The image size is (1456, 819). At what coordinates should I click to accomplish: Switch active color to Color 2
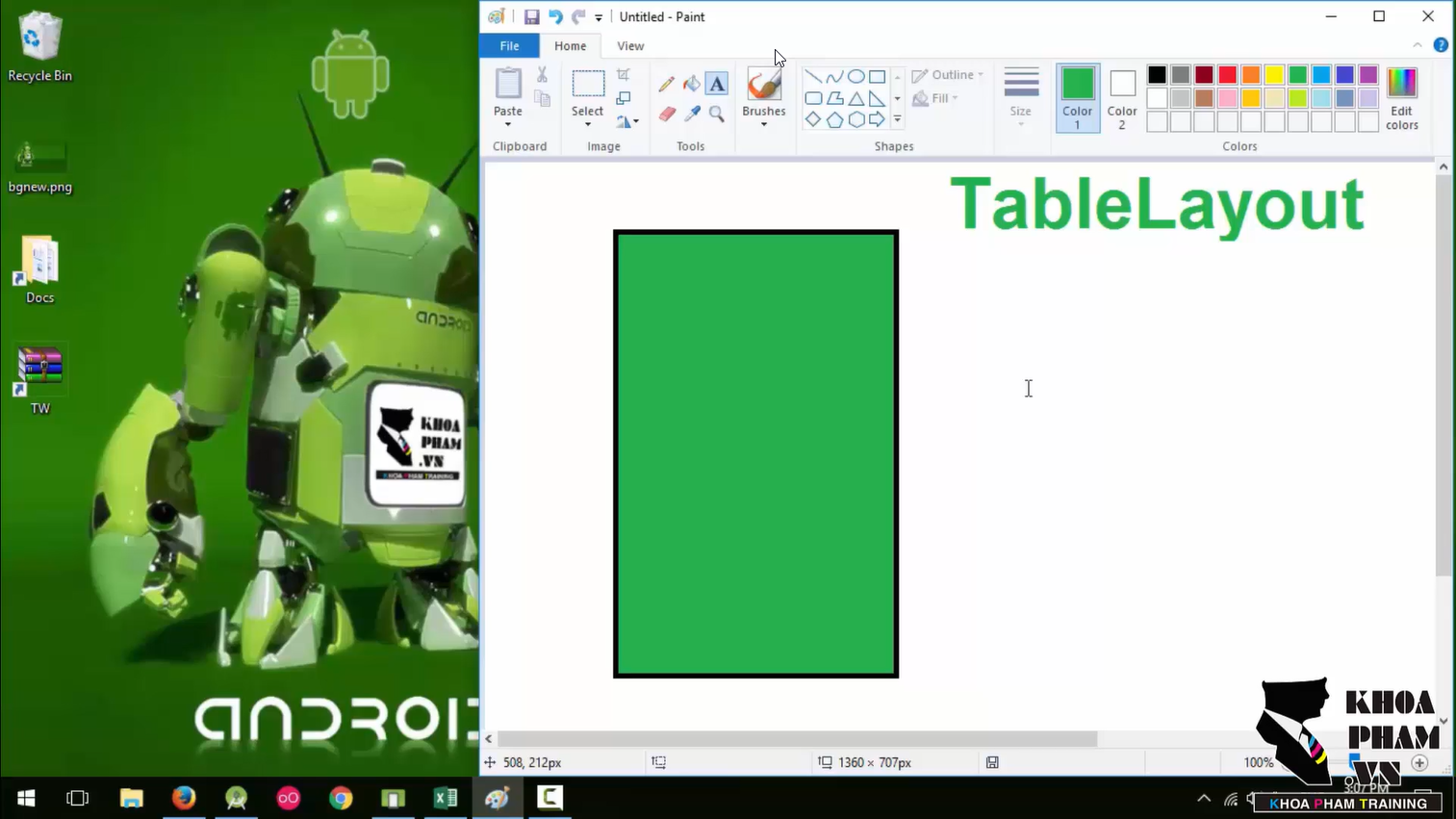(x=1122, y=97)
